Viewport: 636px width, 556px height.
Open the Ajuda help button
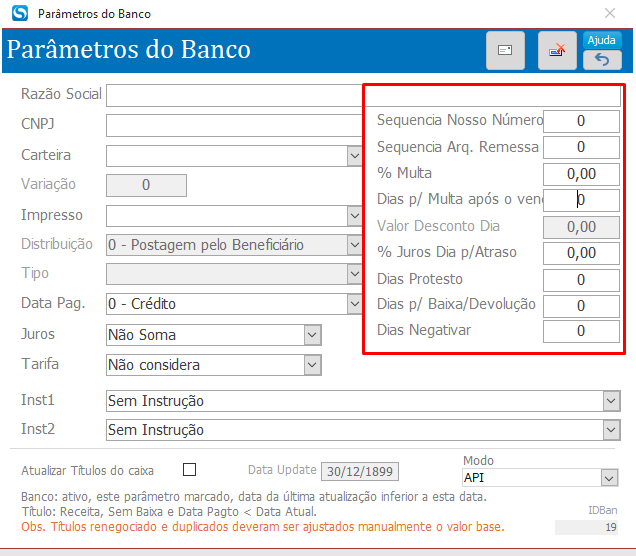(x=601, y=40)
